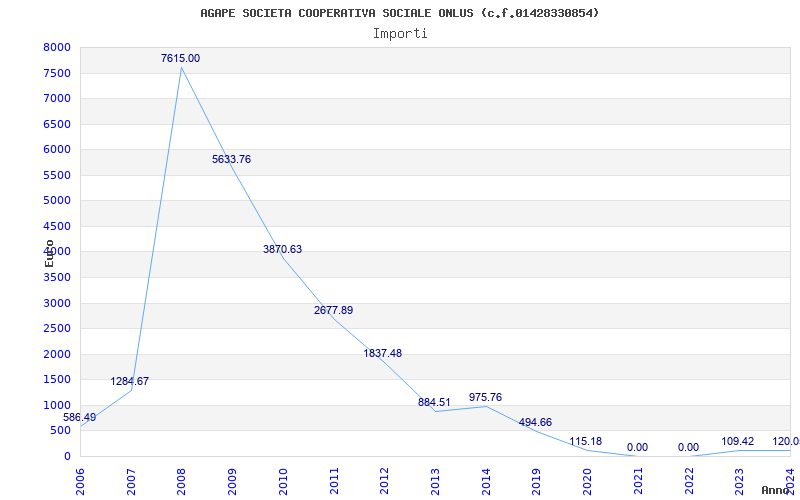This screenshot has width=800, height=500.
Task: Click the y-axis value 8000
Action: click(57, 47)
